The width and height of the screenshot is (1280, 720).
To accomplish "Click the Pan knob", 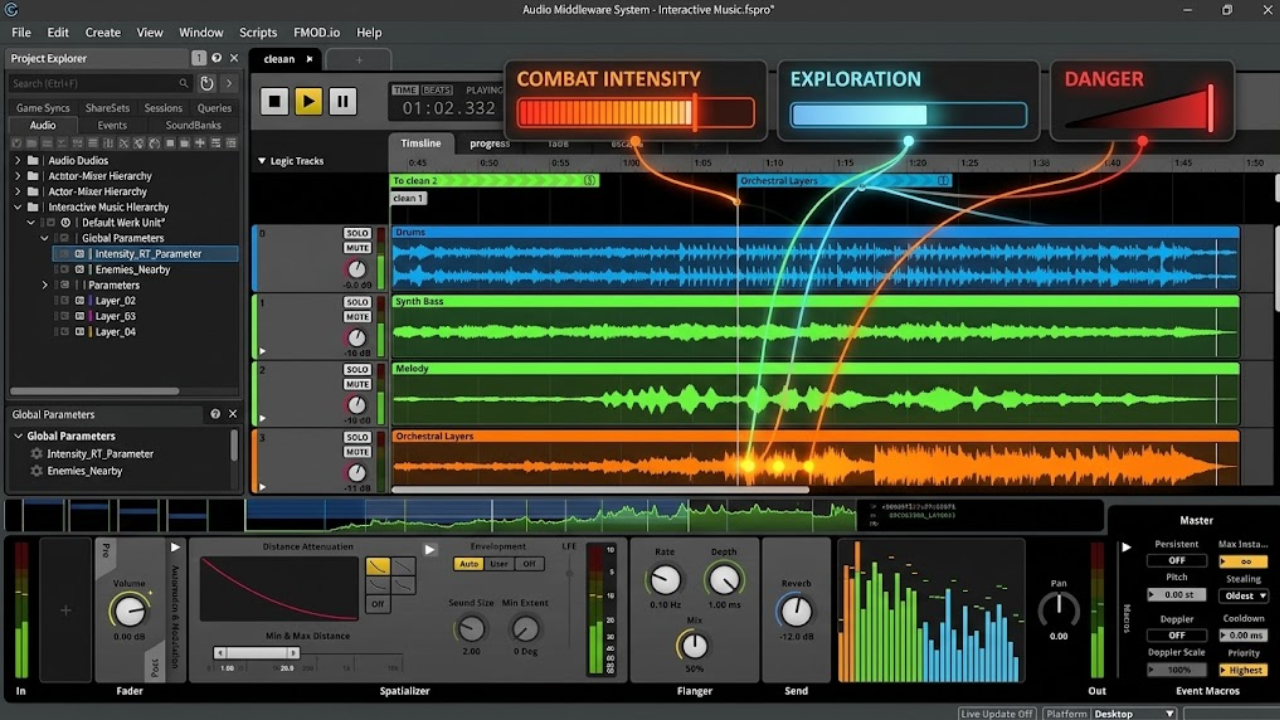I will pos(1059,609).
